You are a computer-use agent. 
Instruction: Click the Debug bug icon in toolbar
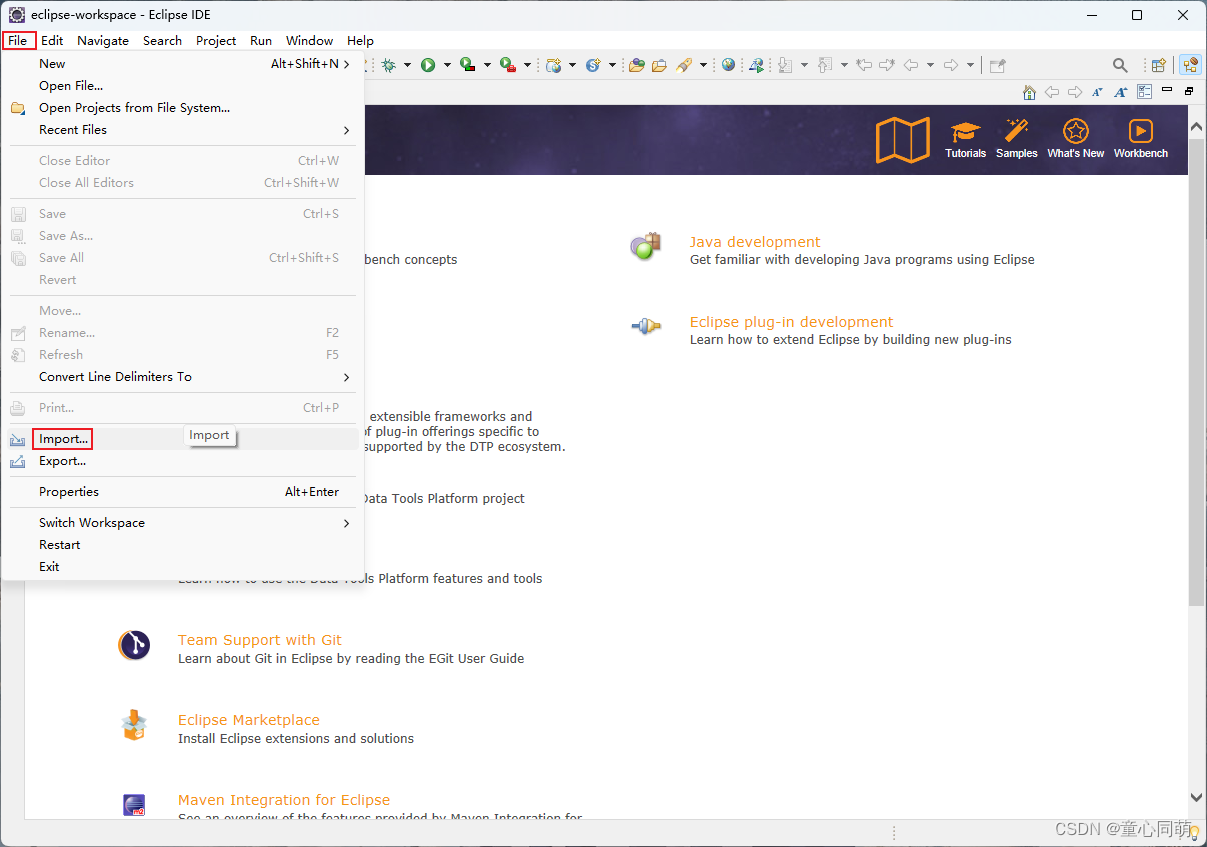pyautogui.click(x=388, y=65)
